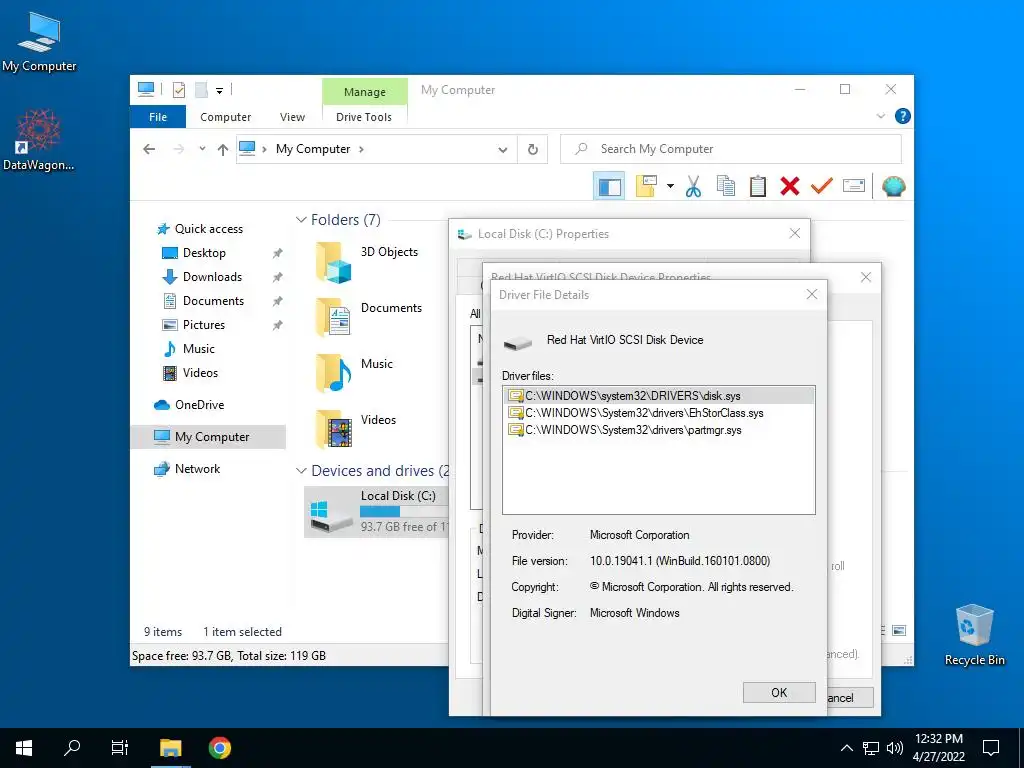Switch to the Computer ribbon tab
The height and width of the screenshot is (768, 1024).
coord(225,117)
